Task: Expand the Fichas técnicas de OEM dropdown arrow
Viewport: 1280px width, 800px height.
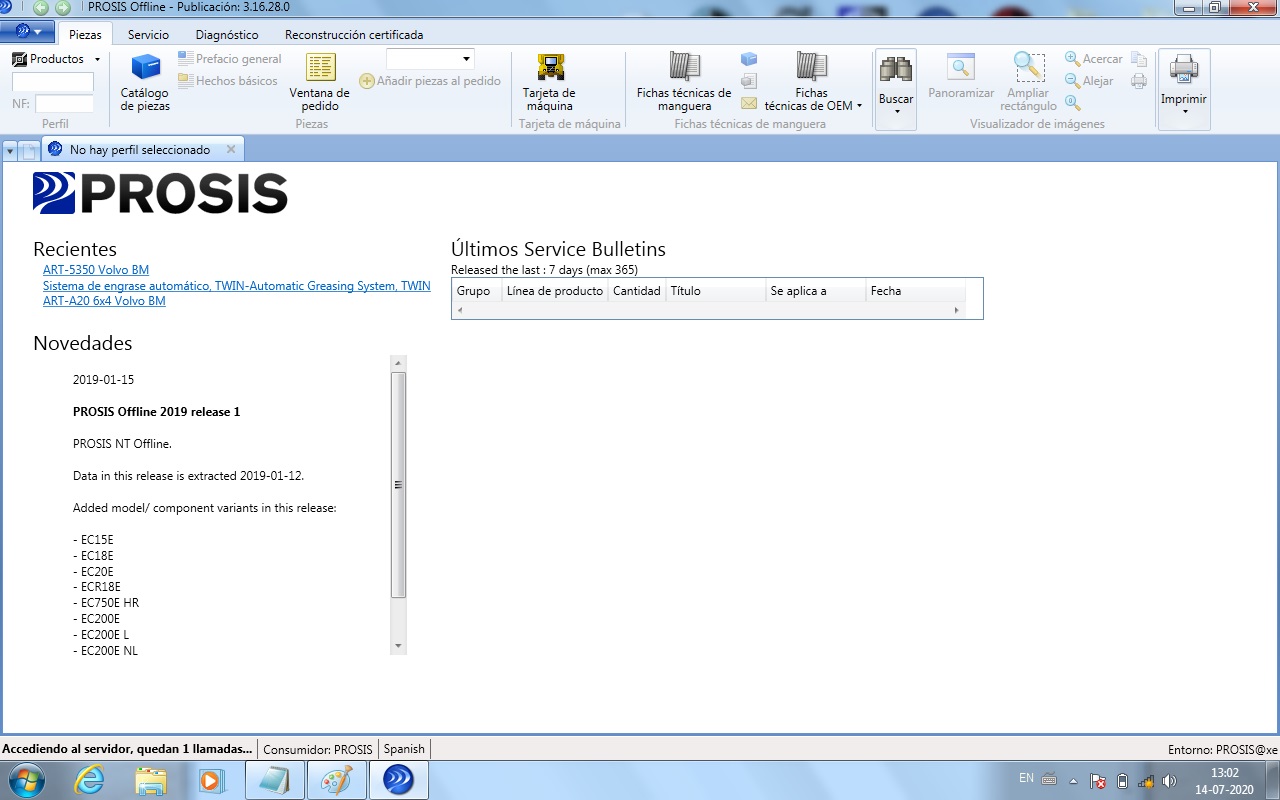Action: click(859, 105)
